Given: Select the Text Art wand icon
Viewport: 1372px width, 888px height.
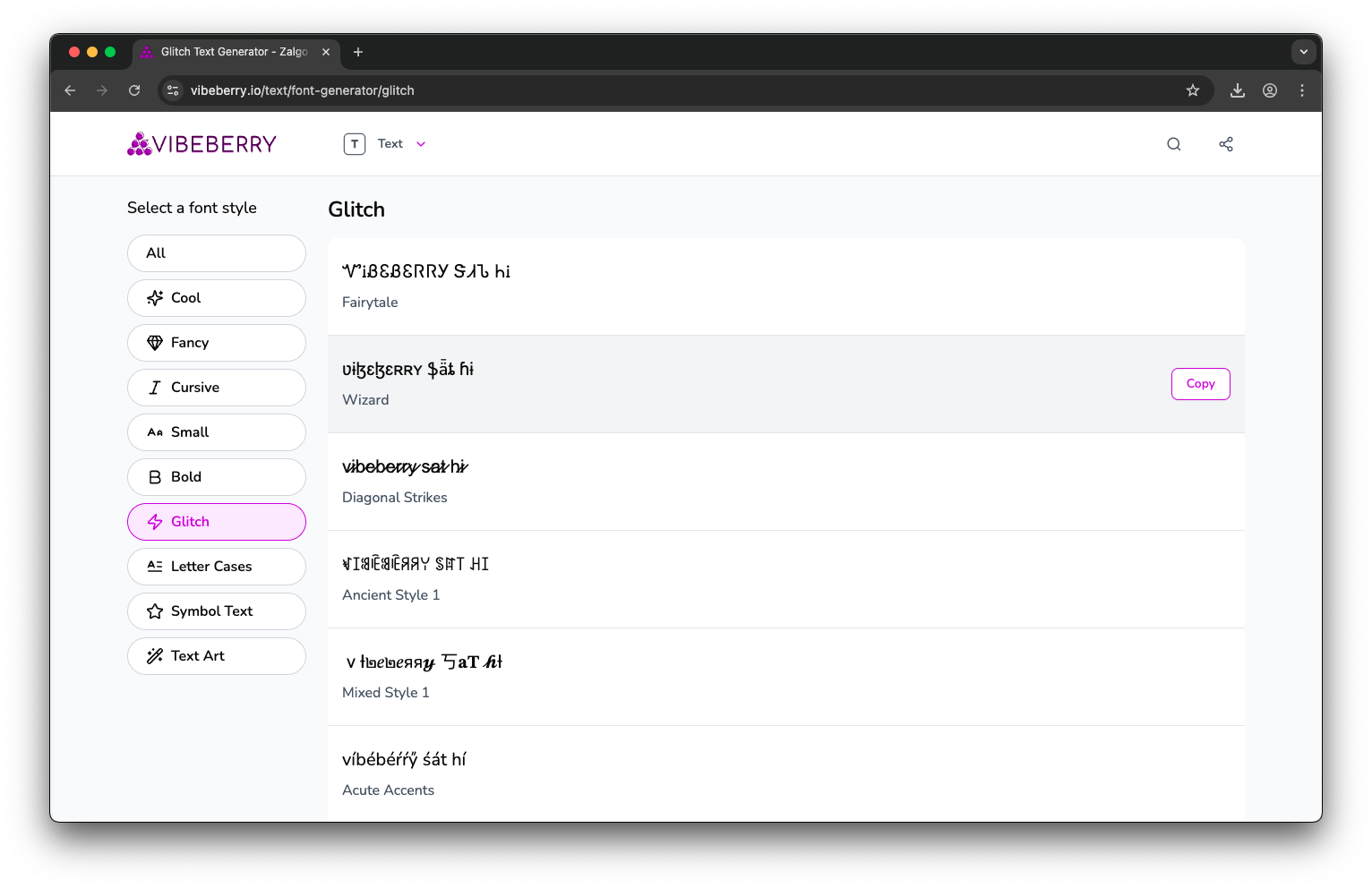Looking at the screenshot, I should tap(153, 655).
